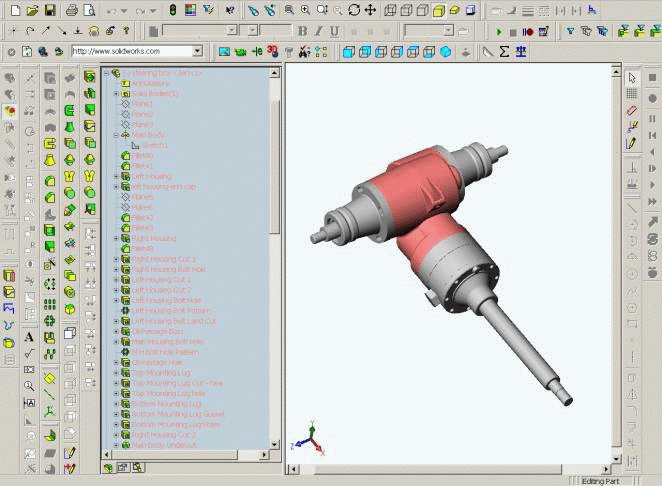Switch to the FeatureManager tree tab
This screenshot has width=662, height=486.
tap(109, 467)
